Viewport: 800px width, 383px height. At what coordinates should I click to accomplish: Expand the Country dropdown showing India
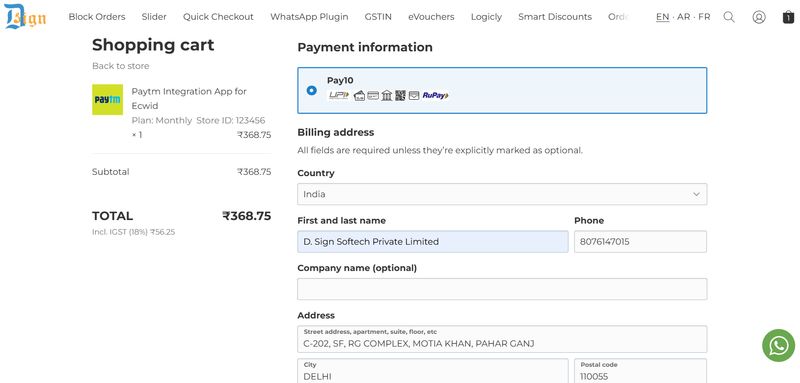[502, 194]
